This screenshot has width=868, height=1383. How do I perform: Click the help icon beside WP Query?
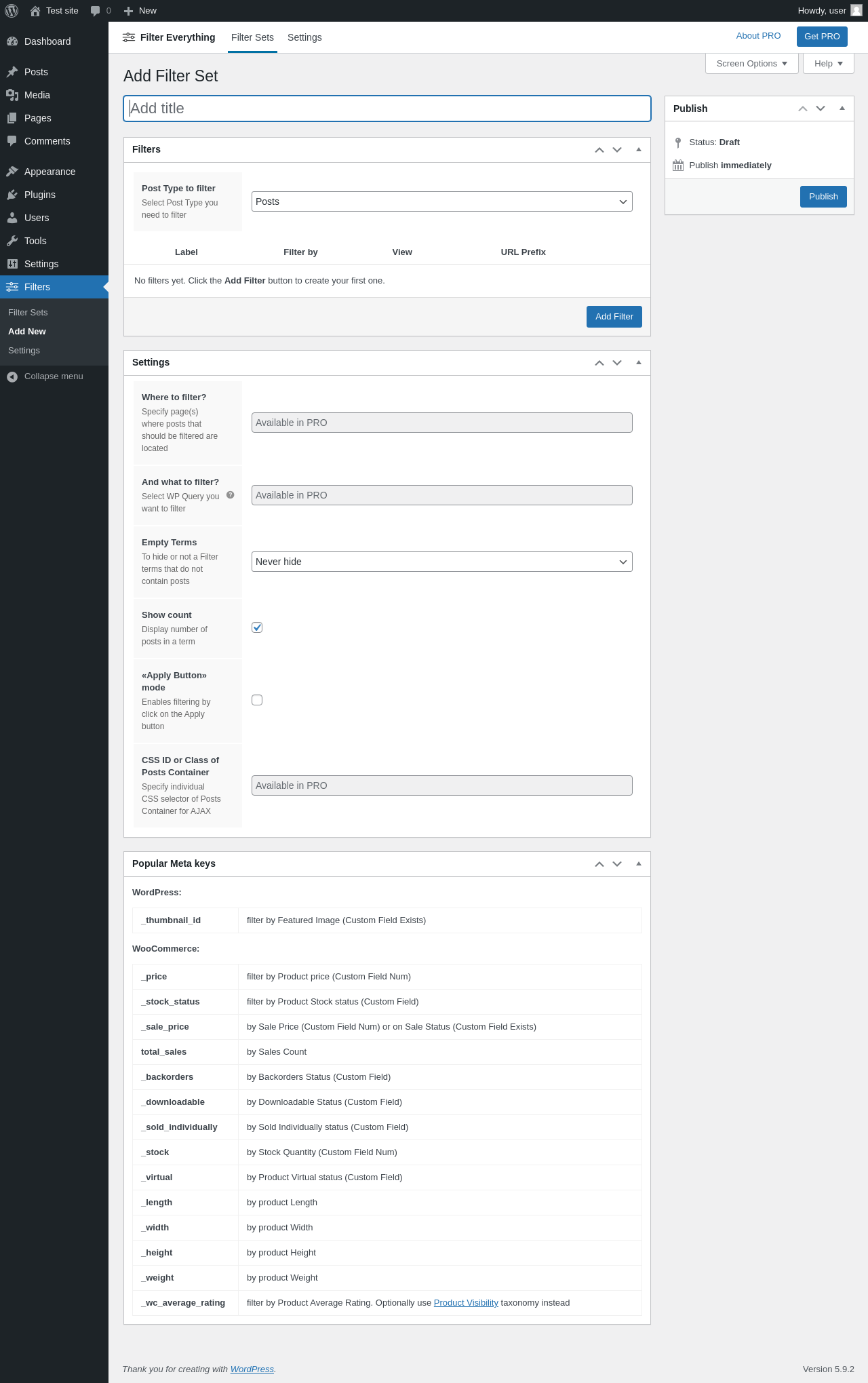click(x=231, y=495)
